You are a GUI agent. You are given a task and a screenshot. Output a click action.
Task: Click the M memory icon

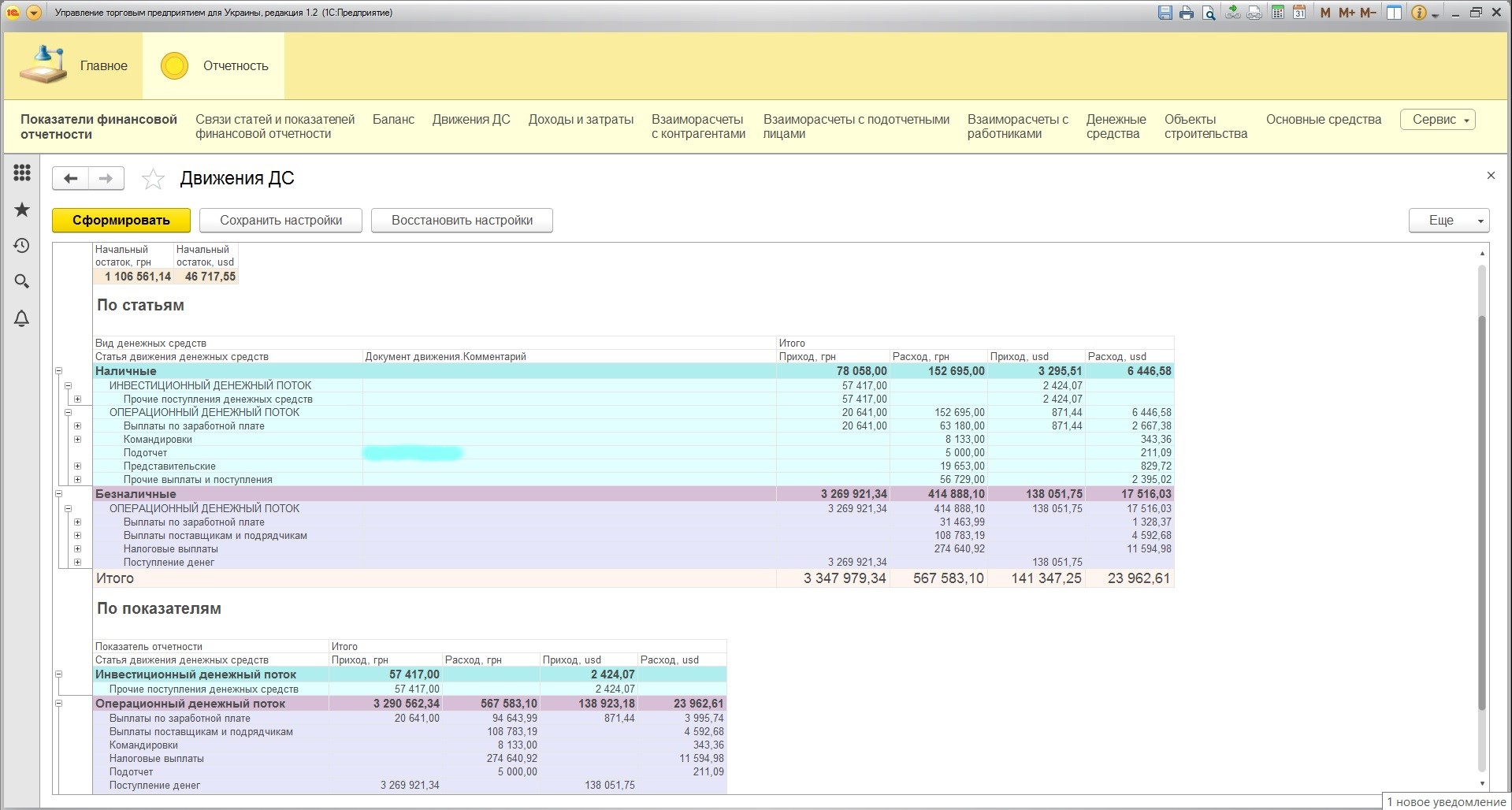tap(1325, 13)
